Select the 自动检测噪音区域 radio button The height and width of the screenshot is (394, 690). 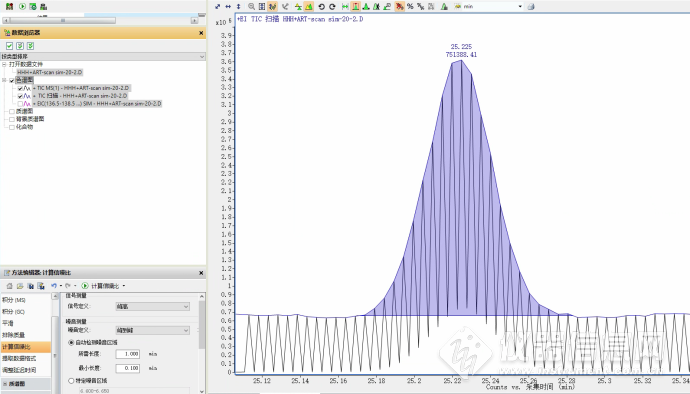pyautogui.click(x=71, y=342)
